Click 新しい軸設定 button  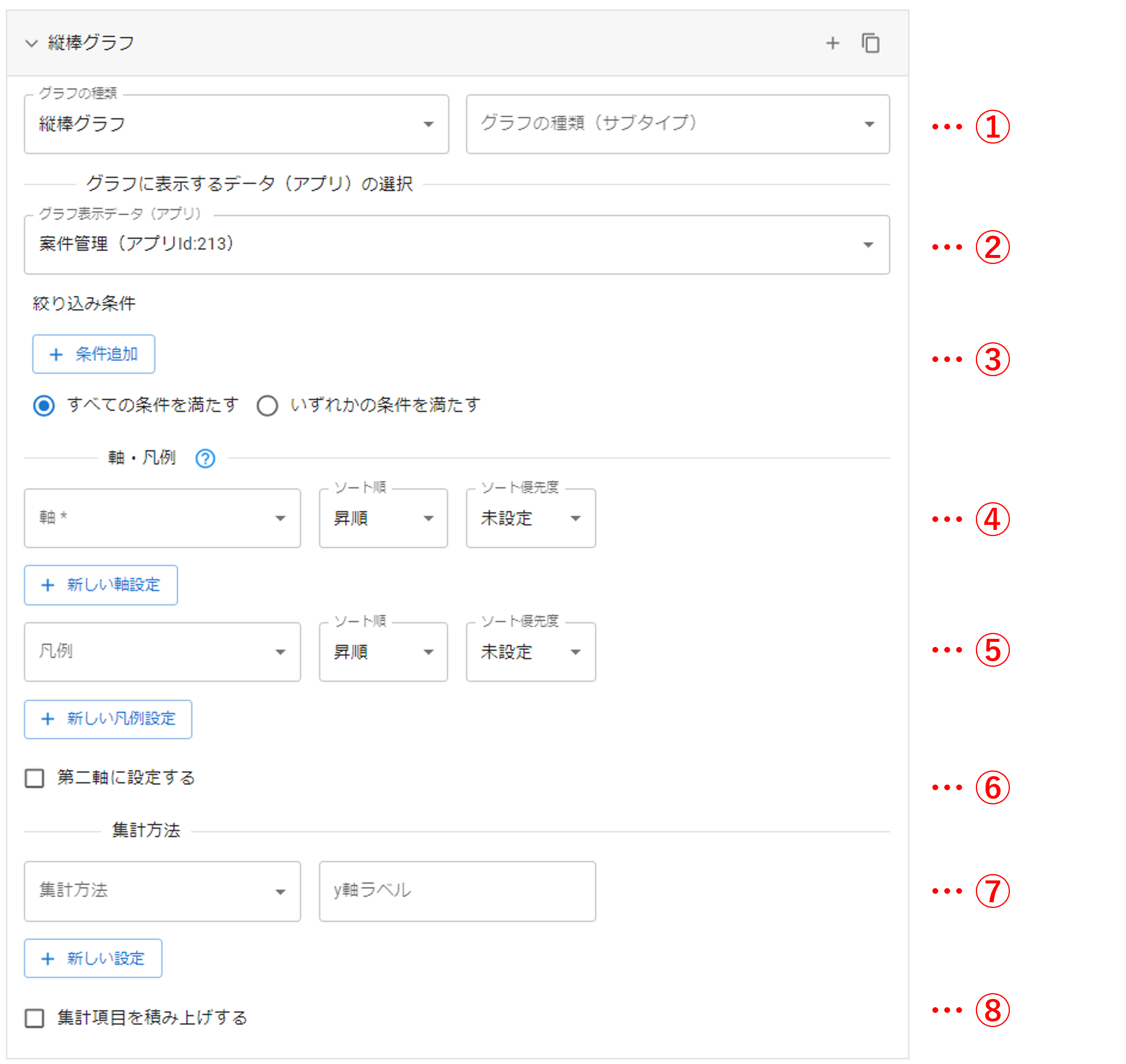101,585
